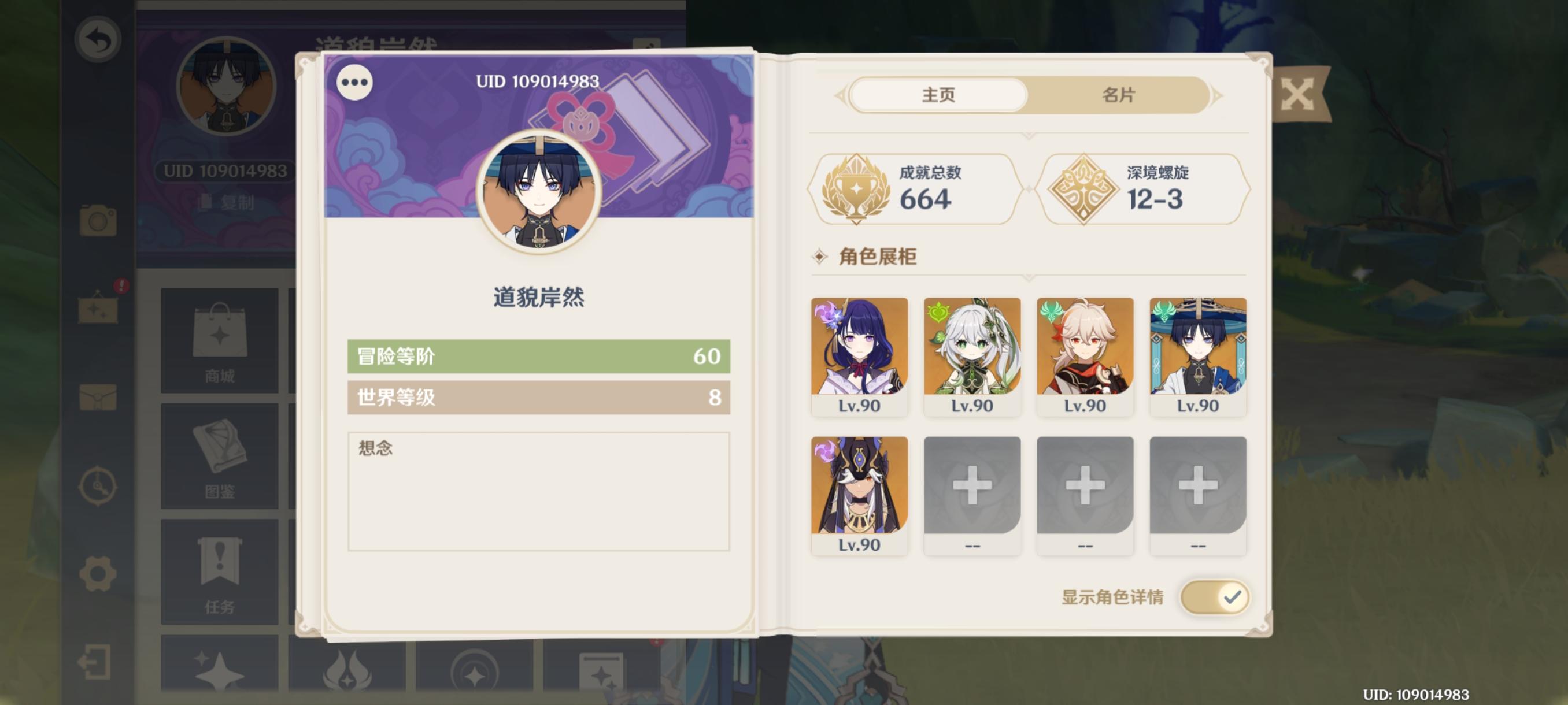Open the camera photo mode icon
The image size is (1568, 705).
(98, 220)
